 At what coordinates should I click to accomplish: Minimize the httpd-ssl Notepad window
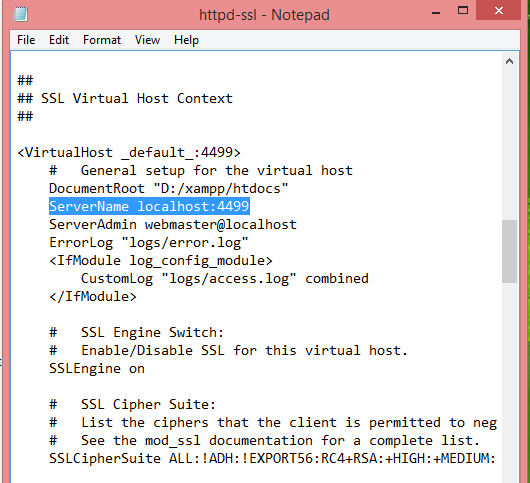pyautogui.click(x=436, y=13)
